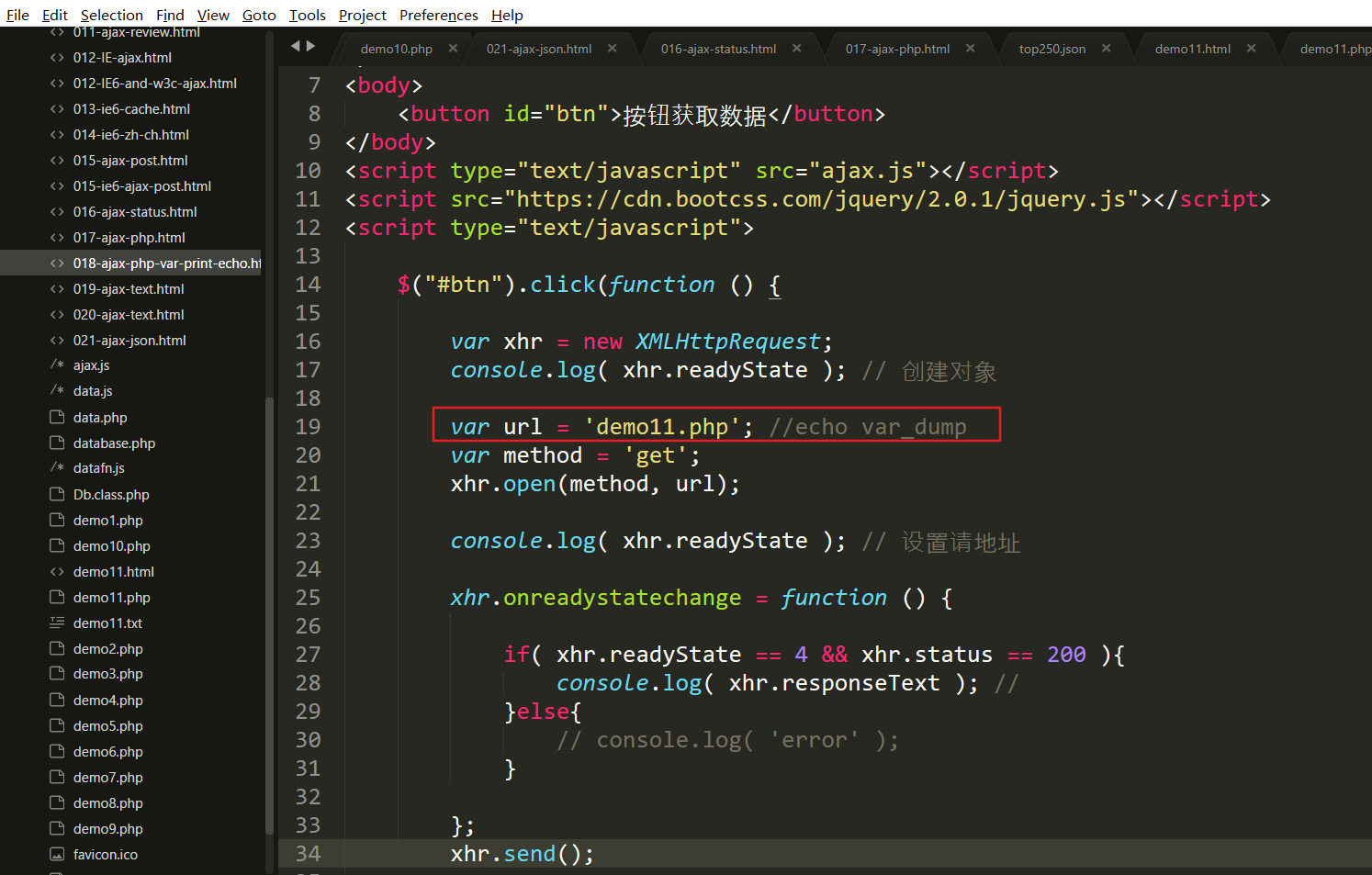Close the 021-ajax-json.html tab
The width and height of the screenshot is (1372, 875).
click(x=613, y=49)
